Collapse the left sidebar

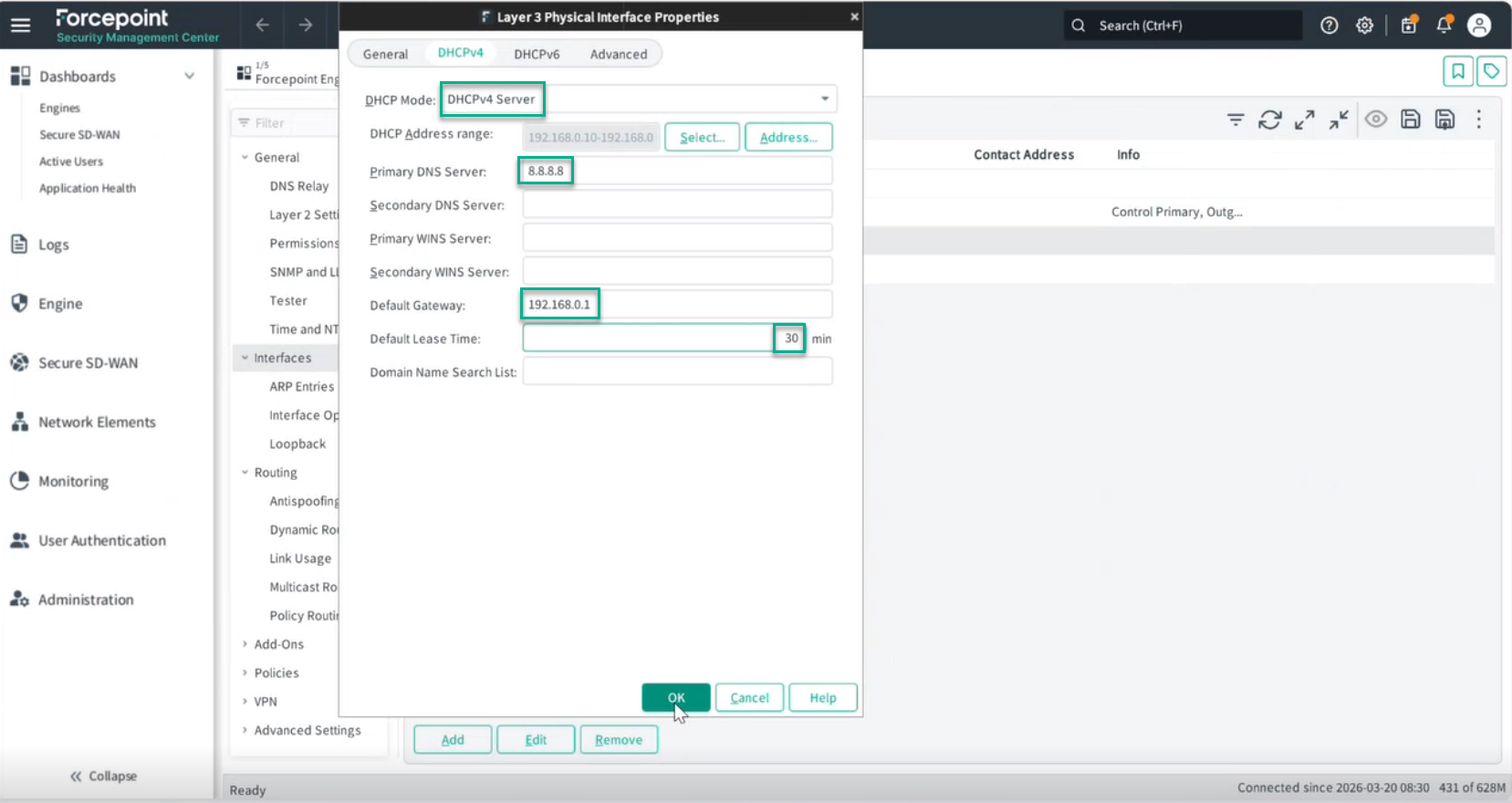103,777
